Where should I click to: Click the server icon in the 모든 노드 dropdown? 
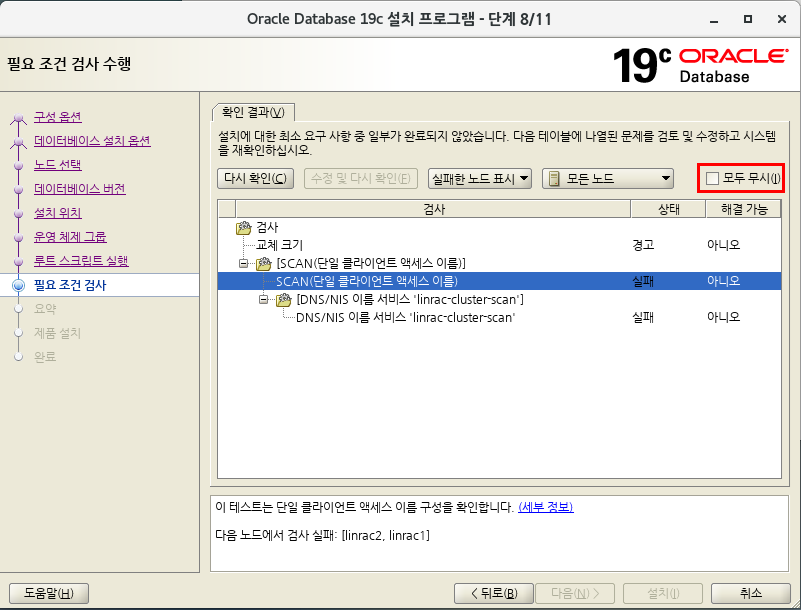553,179
